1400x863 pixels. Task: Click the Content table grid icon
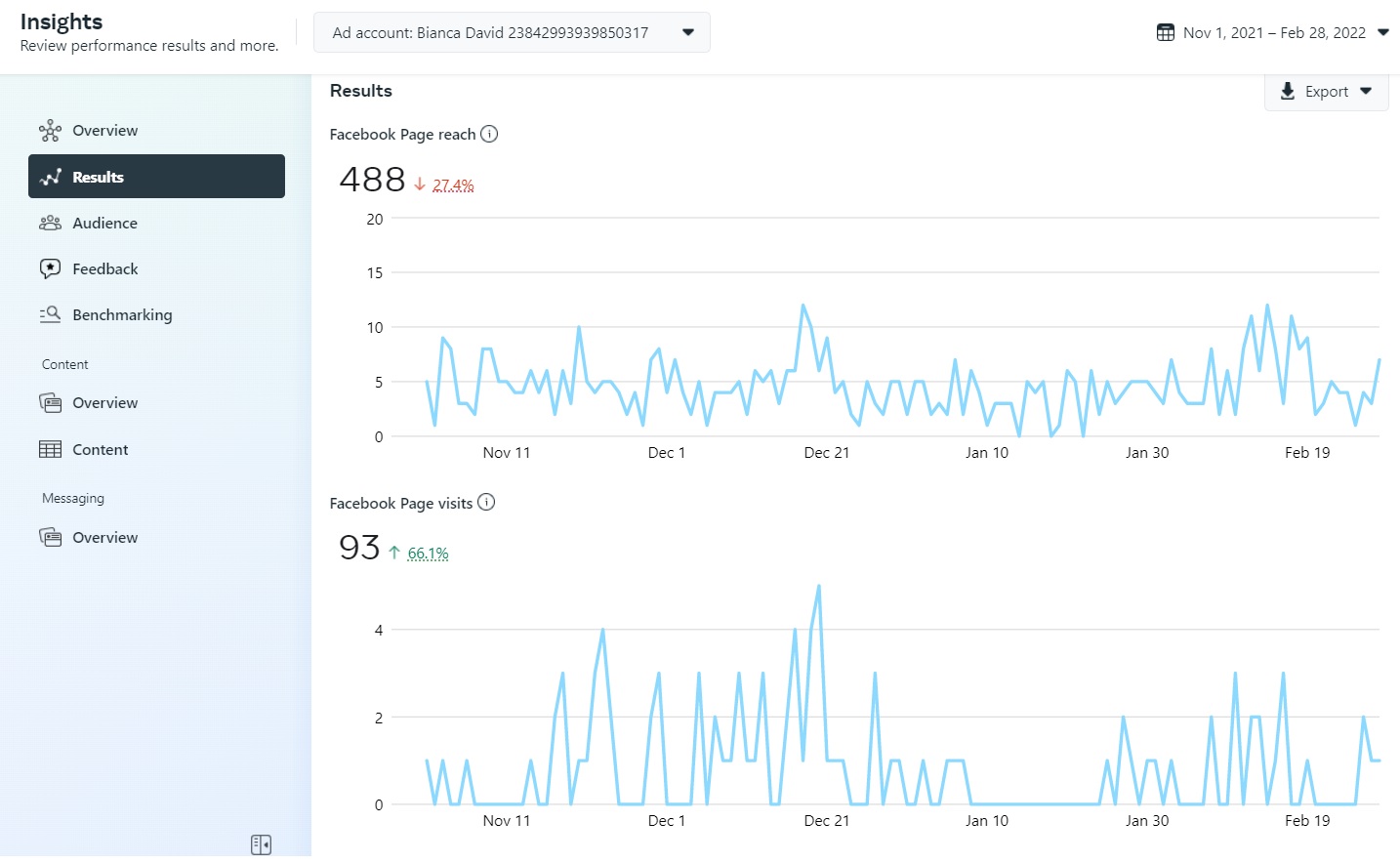point(50,450)
